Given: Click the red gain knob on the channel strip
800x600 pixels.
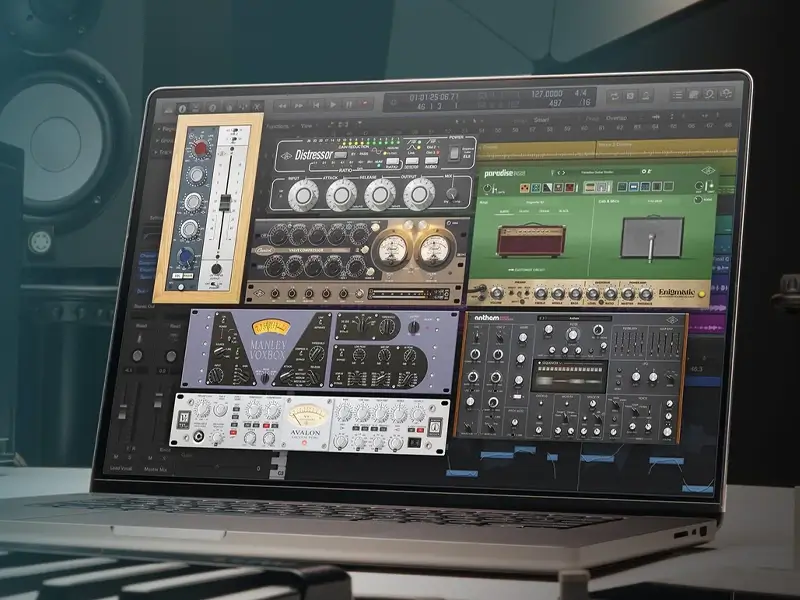Looking at the screenshot, I should 199,148.
